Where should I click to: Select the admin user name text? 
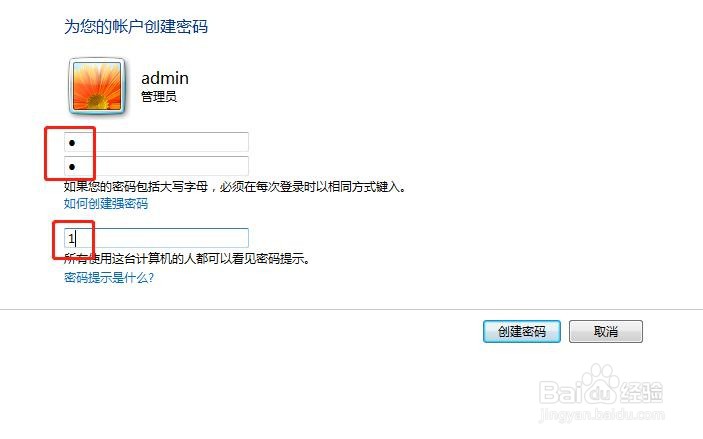(165, 78)
